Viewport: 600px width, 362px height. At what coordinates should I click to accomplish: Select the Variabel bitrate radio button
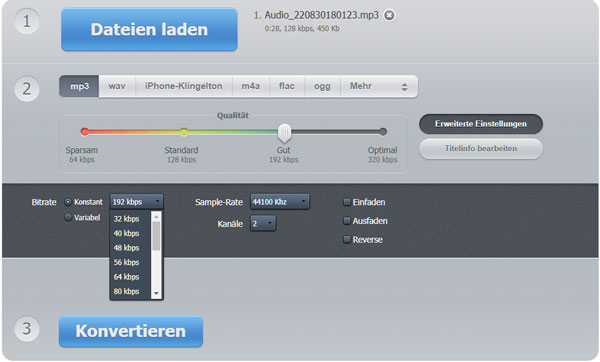(x=68, y=217)
